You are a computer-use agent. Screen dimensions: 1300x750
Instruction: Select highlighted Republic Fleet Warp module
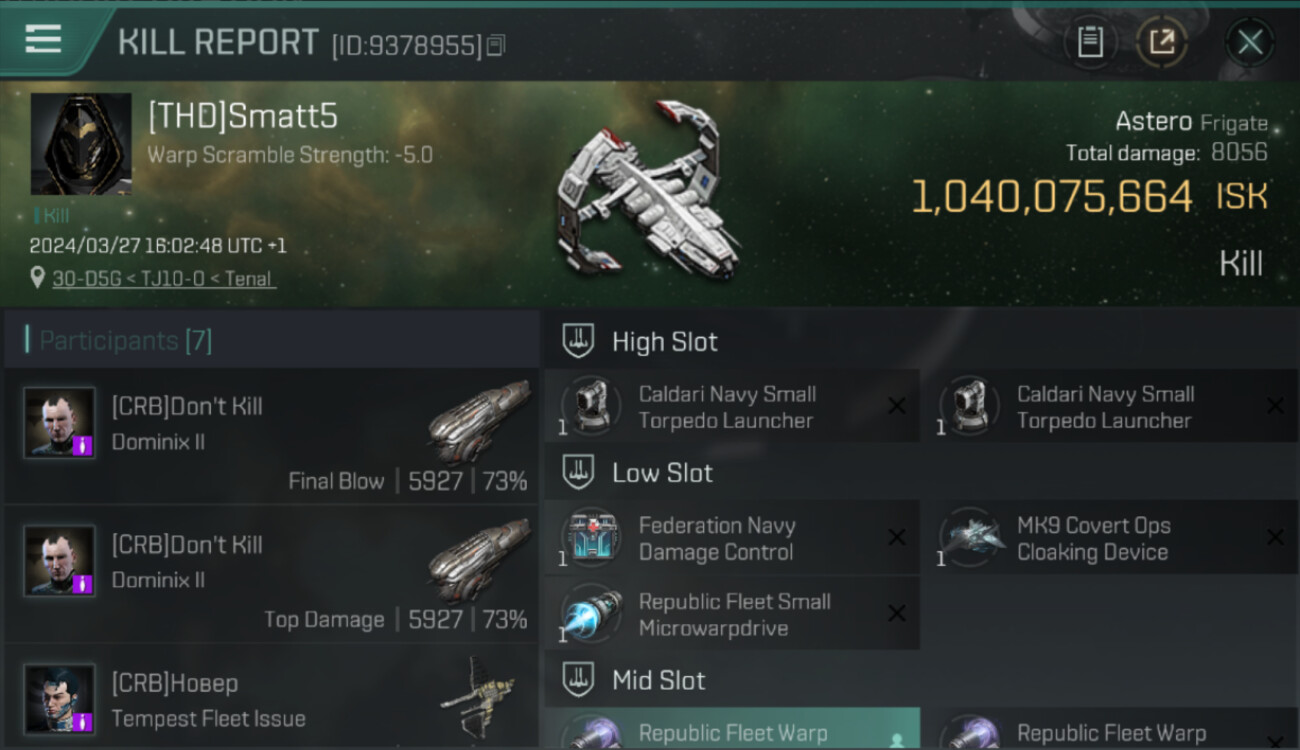pyautogui.click(x=732, y=729)
